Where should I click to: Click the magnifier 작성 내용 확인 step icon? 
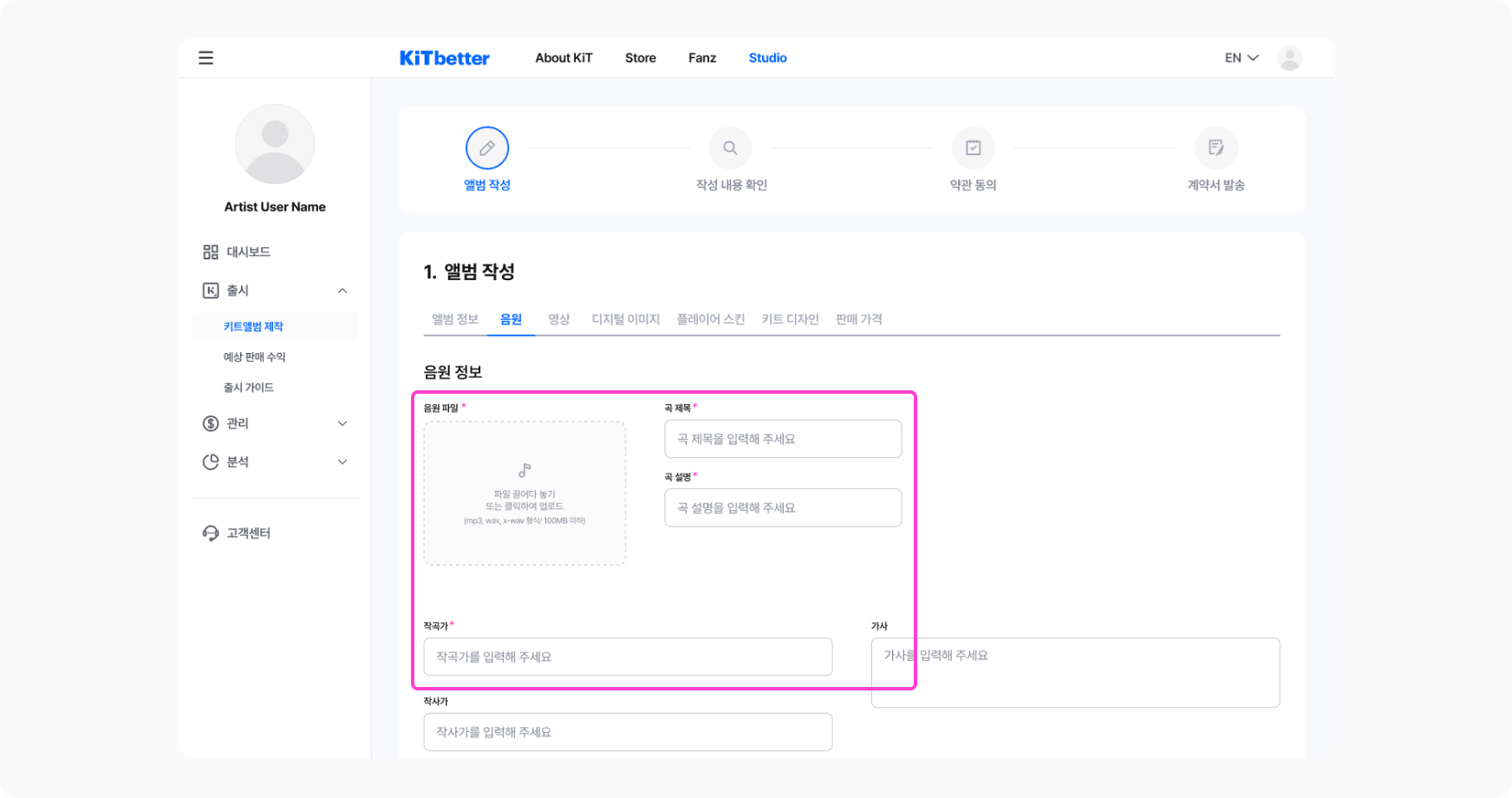coord(730,148)
